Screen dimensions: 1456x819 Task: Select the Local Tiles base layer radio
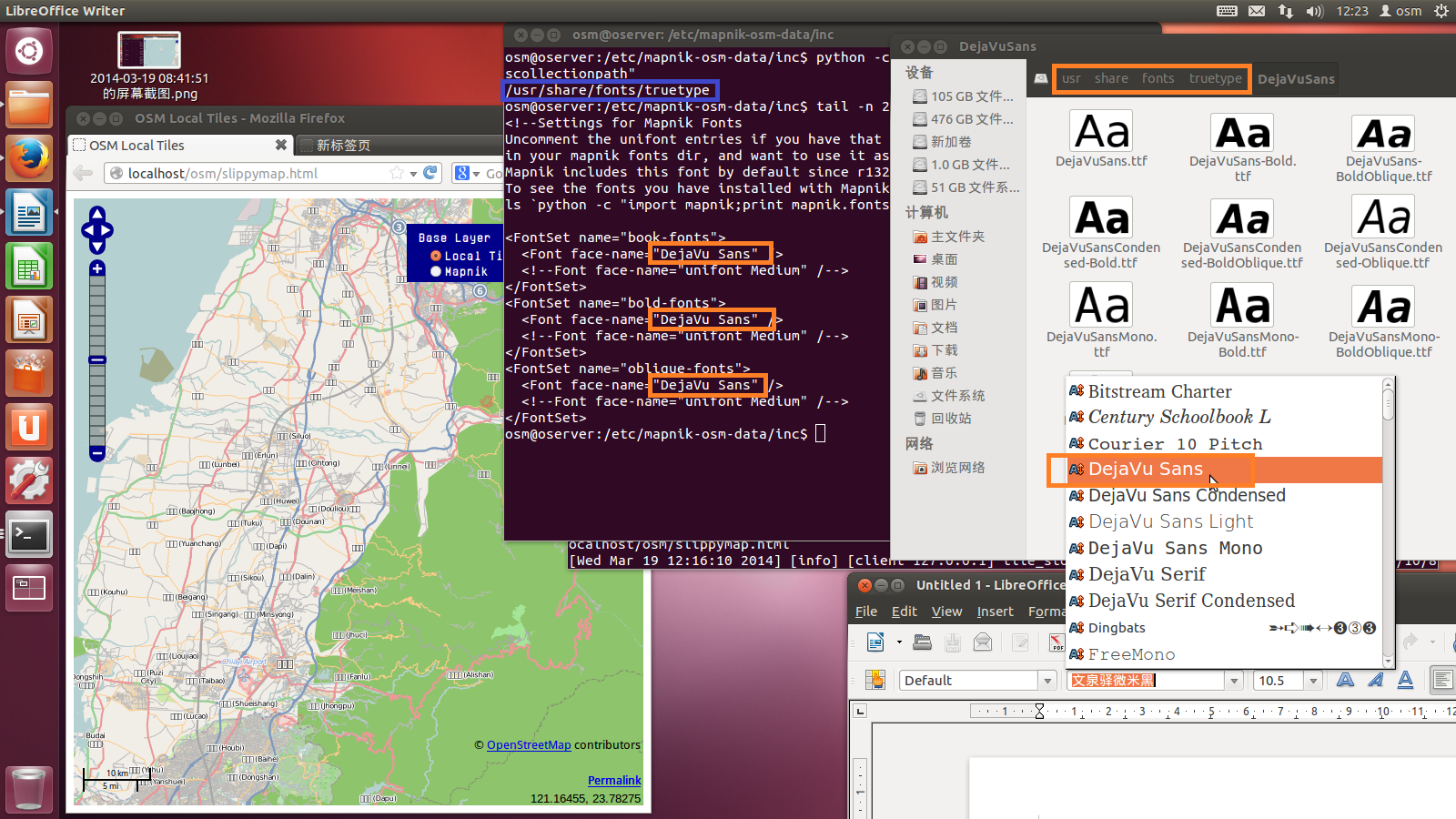click(436, 256)
